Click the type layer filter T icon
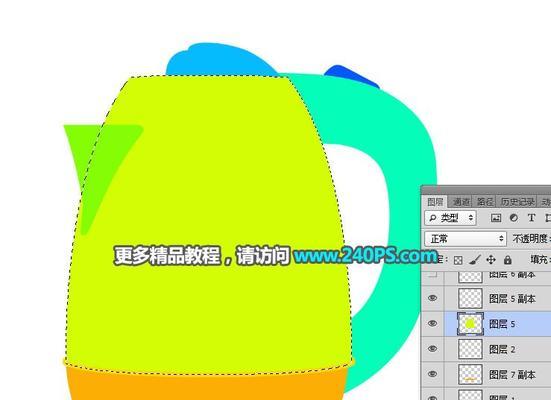This screenshot has height=400, width=551. click(531, 218)
